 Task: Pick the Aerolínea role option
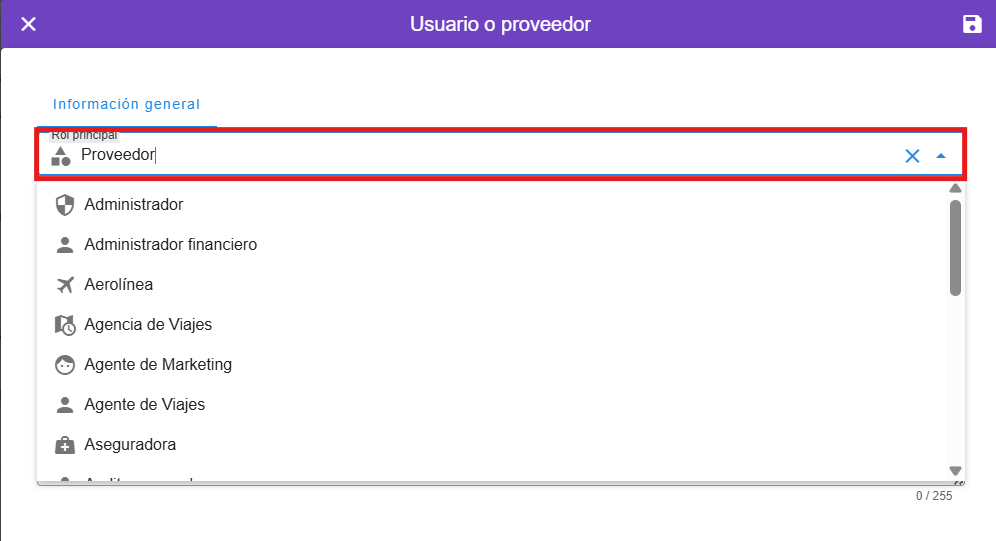[x=119, y=285]
